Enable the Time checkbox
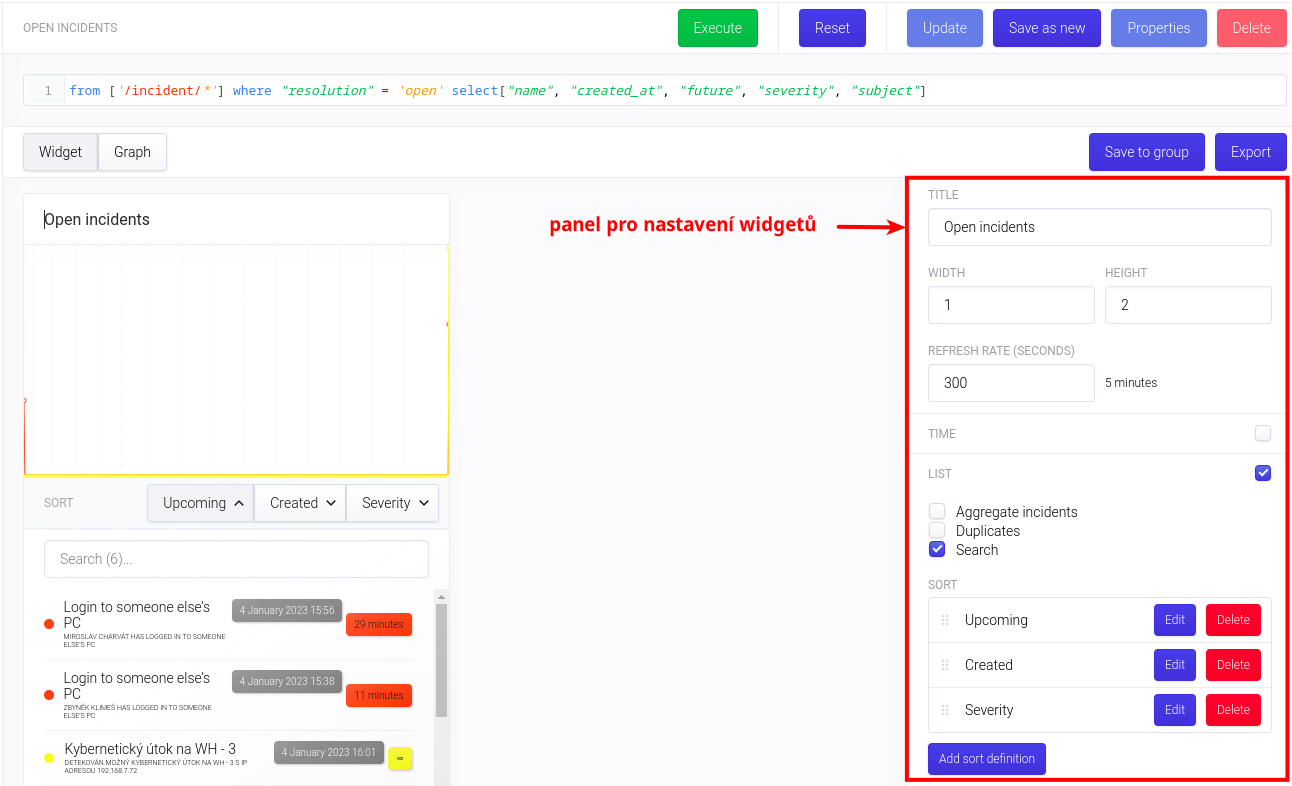Viewport: 1292px width, 786px height. (1263, 434)
